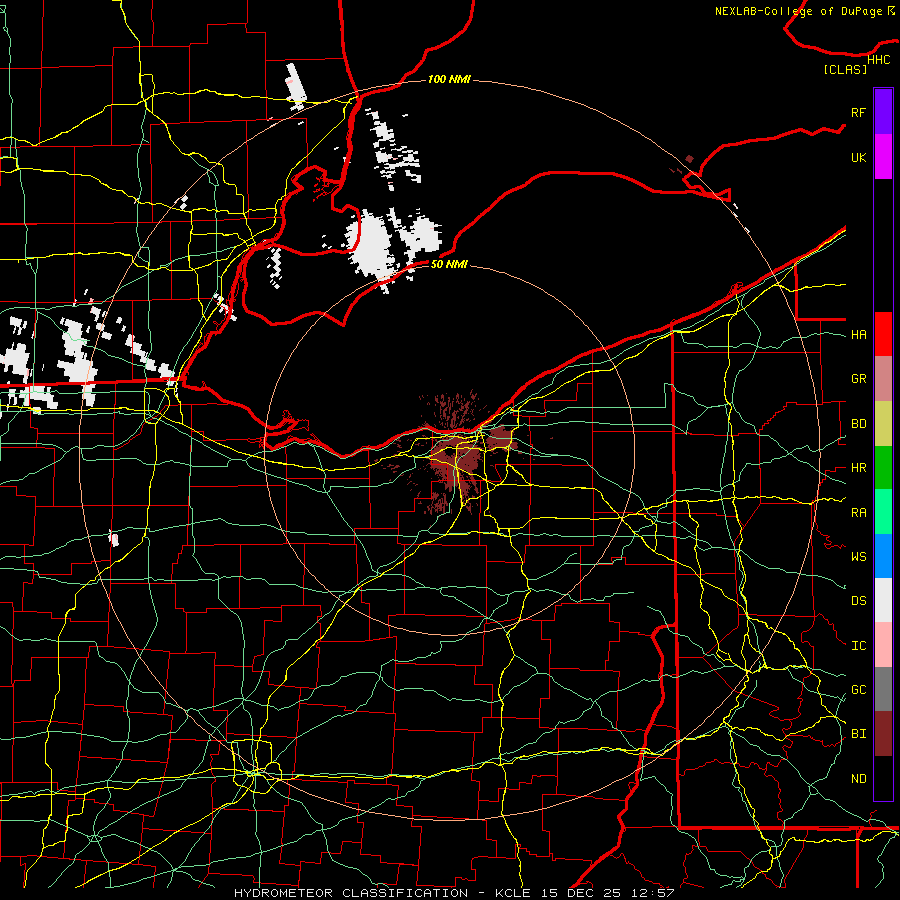Image resolution: width=900 pixels, height=900 pixels.
Task: Click the red HA legend swatch
Action: 883,334
